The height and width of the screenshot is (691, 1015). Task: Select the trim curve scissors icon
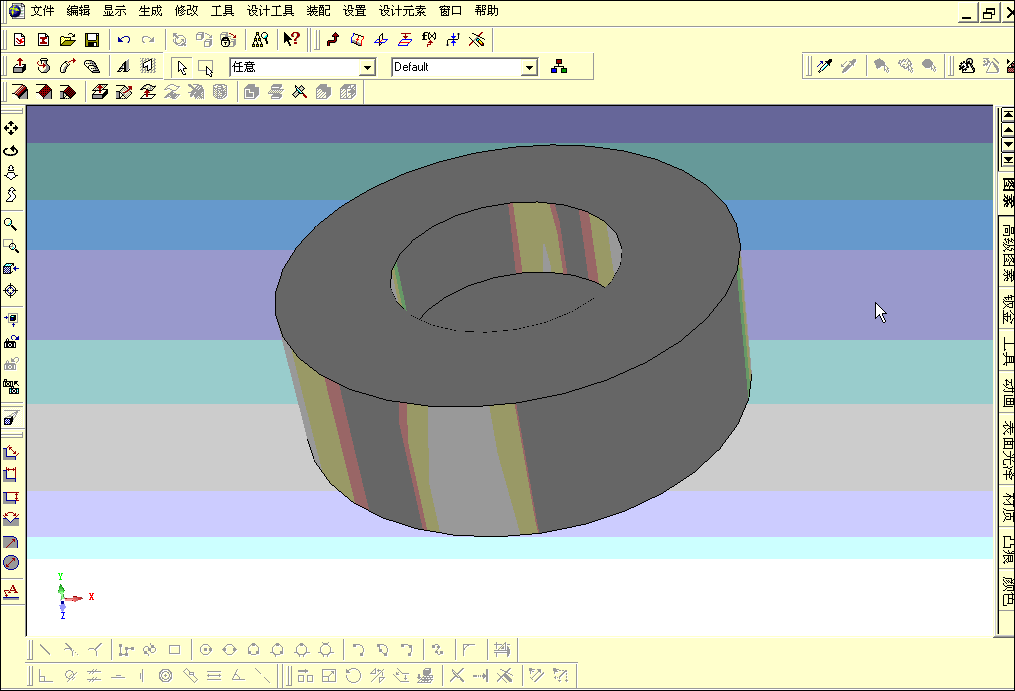(x=456, y=676)
